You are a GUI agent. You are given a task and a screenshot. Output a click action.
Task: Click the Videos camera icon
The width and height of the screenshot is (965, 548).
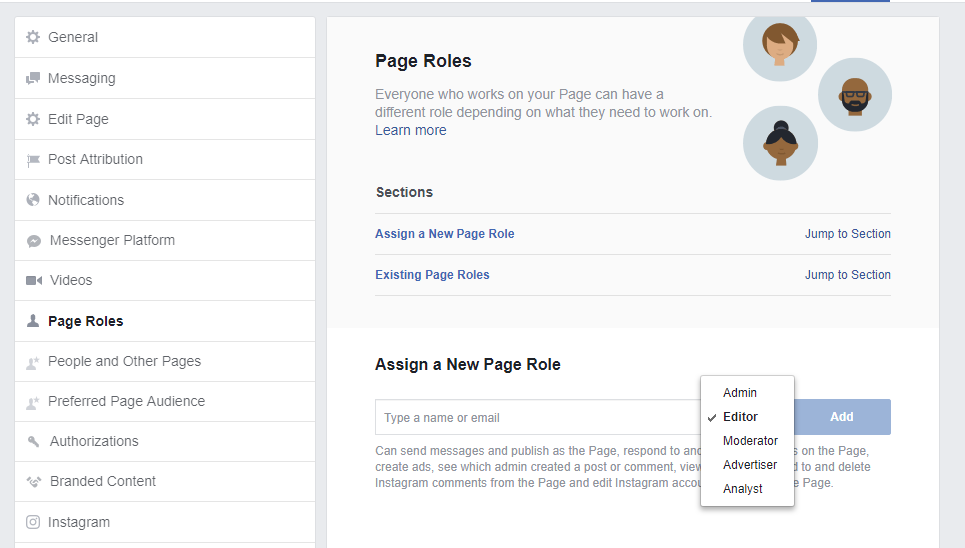tap(33, 281)
